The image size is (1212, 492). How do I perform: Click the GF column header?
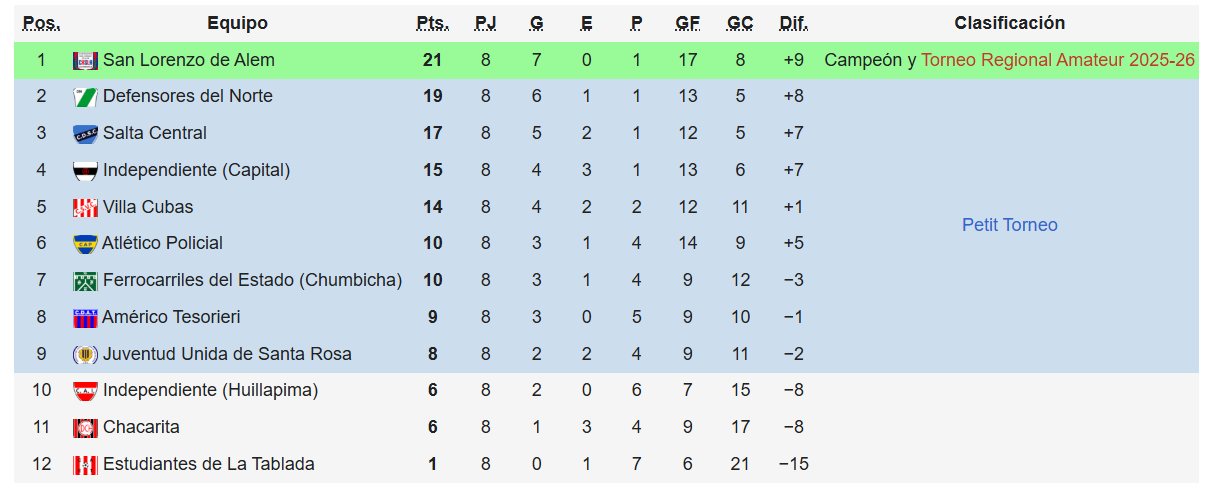[x=687, y=23]
